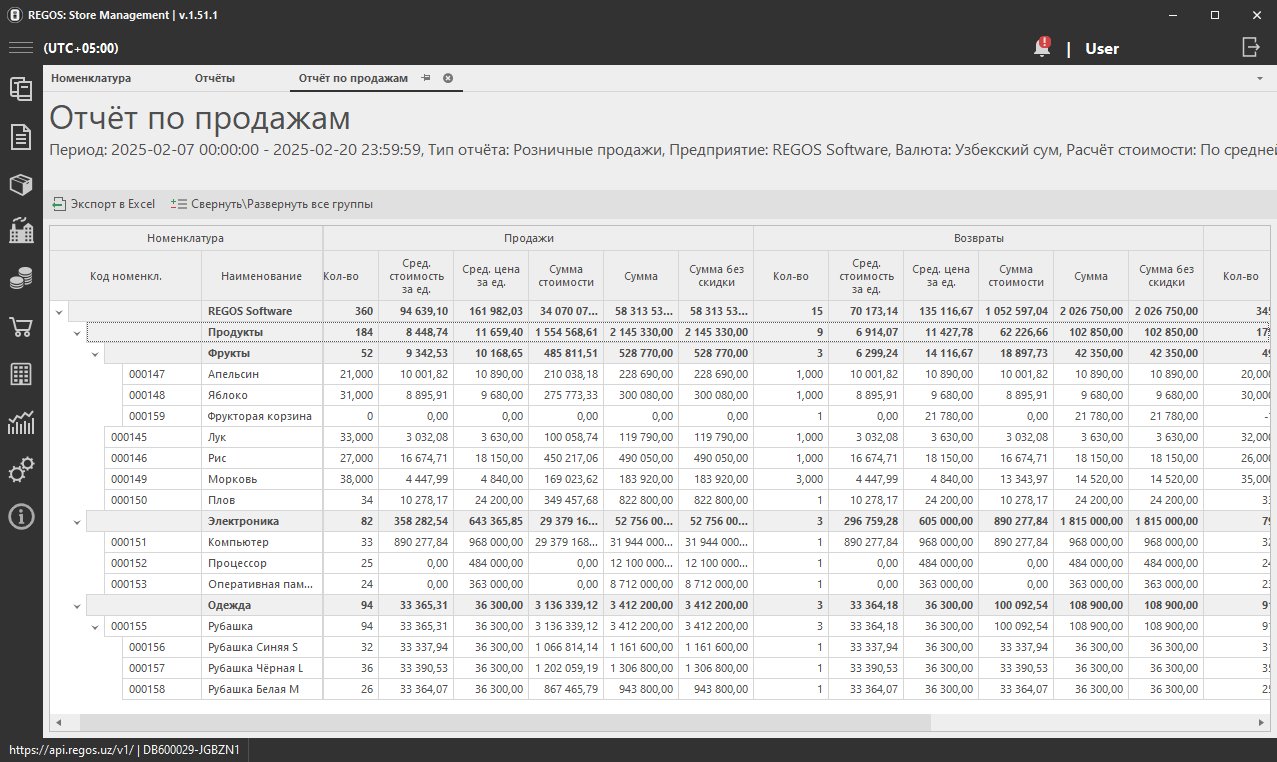Image resolution: width=1277 pixels, height=762 pixels.
Task: Switch to the Номенклатура tab
Action: pos(91,78)
